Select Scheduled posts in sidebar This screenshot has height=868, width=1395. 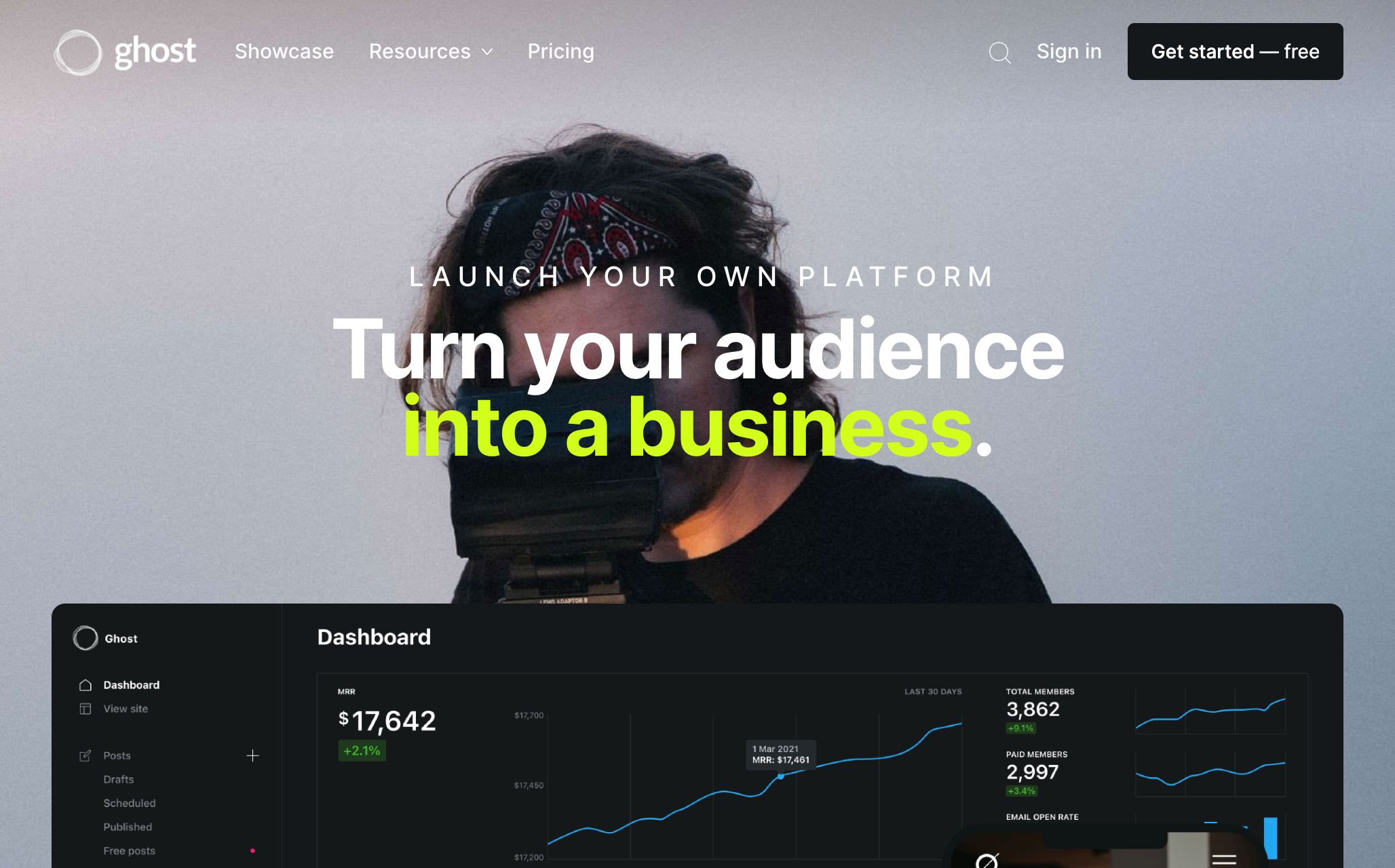(x=130, y=803)
